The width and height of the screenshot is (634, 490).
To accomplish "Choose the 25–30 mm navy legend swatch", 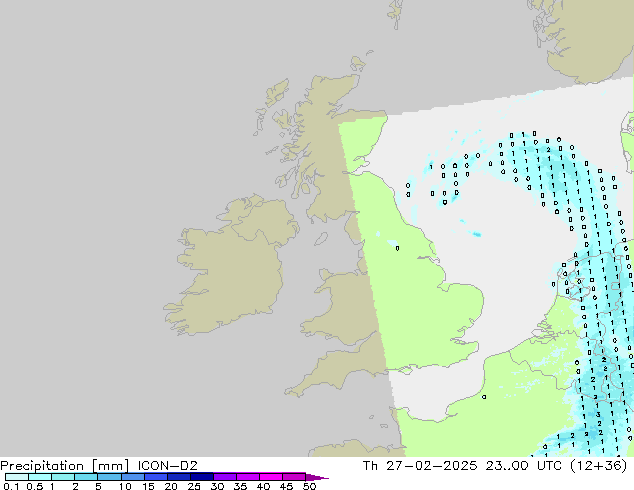I will (x=201, y=477).
